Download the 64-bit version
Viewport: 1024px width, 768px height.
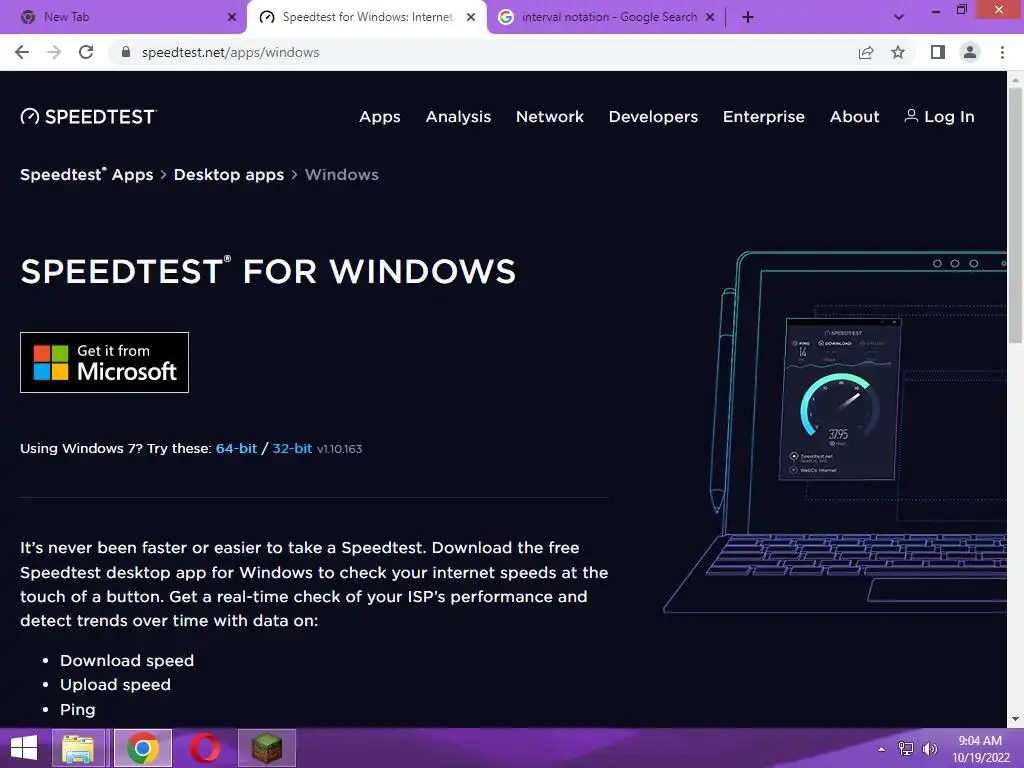coord(236,449)
